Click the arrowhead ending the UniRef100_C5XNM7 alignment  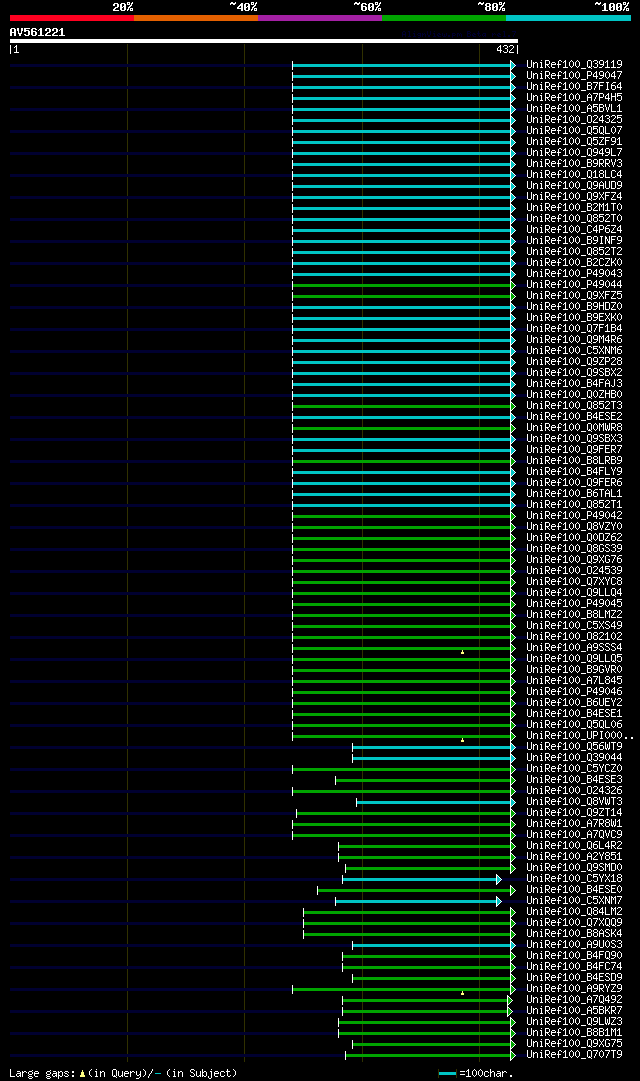point(499,902)
